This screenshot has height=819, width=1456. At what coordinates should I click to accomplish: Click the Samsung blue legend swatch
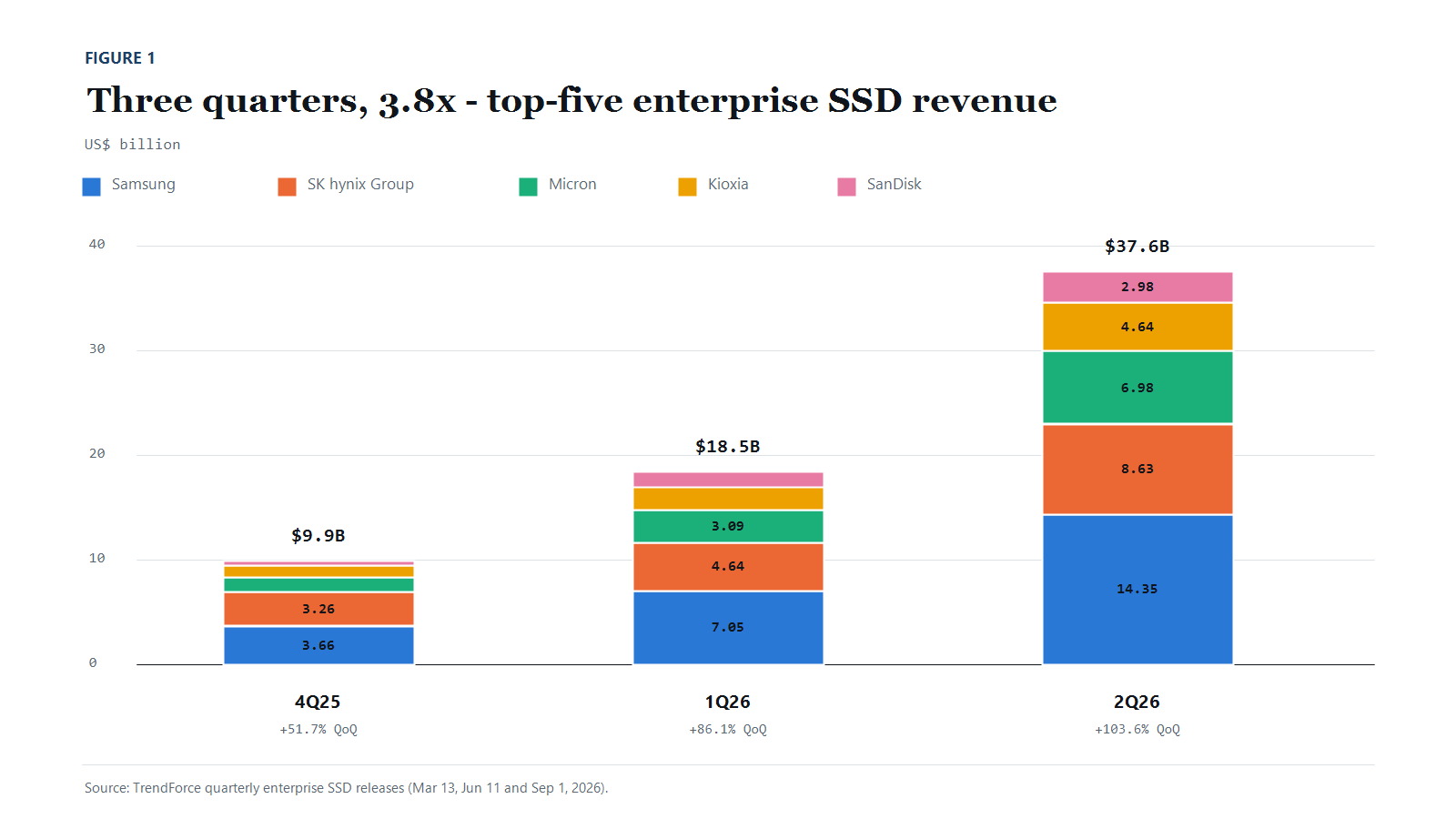[x=91, y=187]
